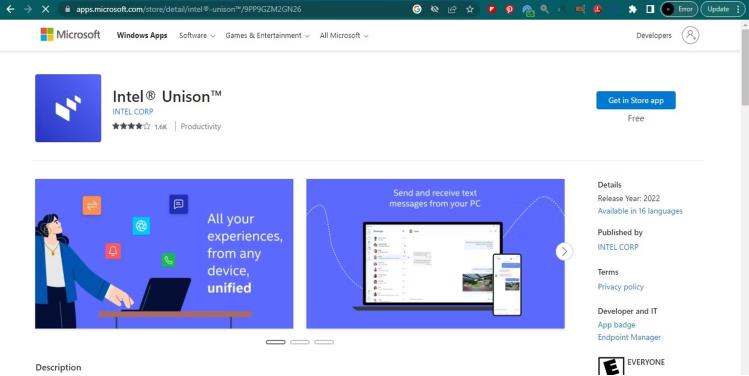Viewport: 749px width, 376px height.
Task: Open the Privacy policy link
Action: [x=621, y=287]
